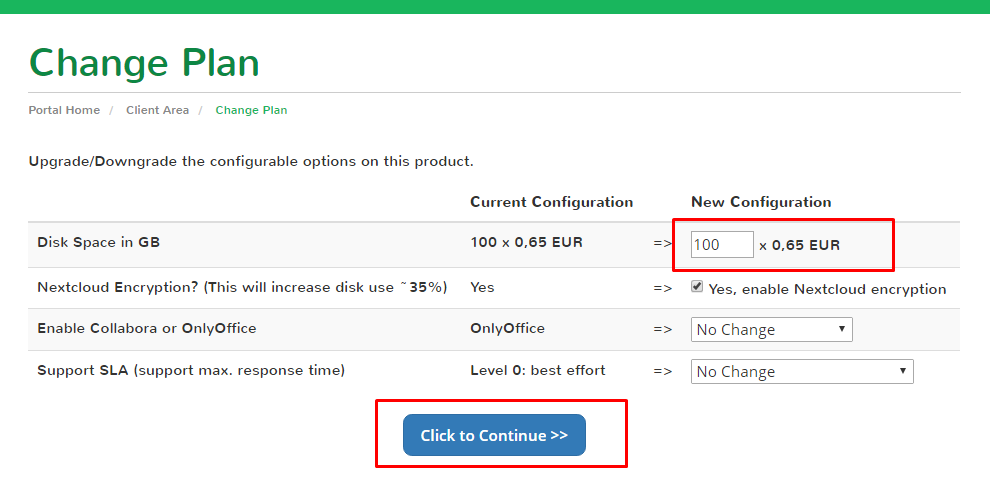Click the green Change Plan breadcrumb
The height and width of the screenshot is (485, 990).
coord(251,110)
